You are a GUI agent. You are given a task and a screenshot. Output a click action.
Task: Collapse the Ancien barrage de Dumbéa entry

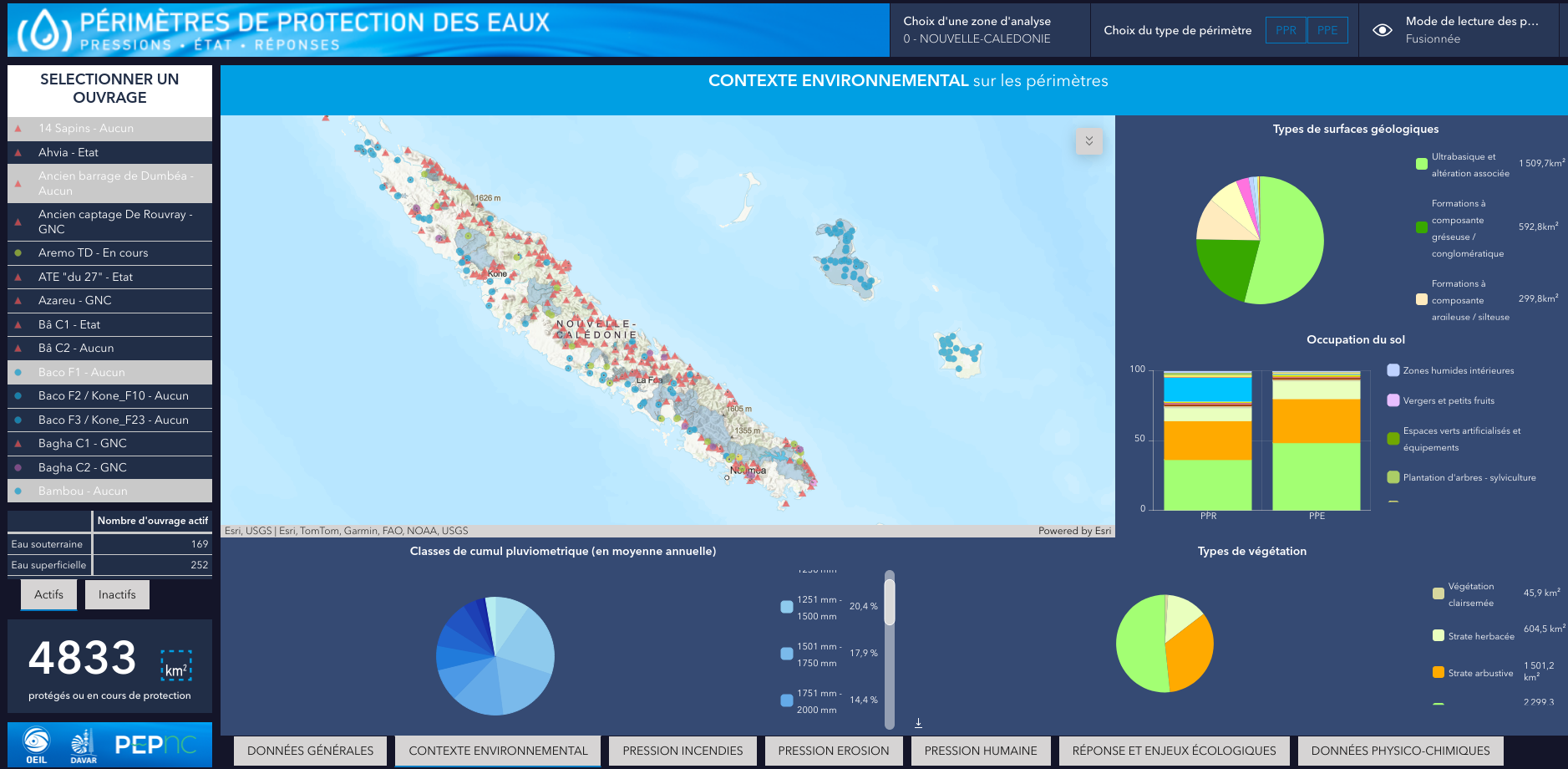click(x=109, y=183)
